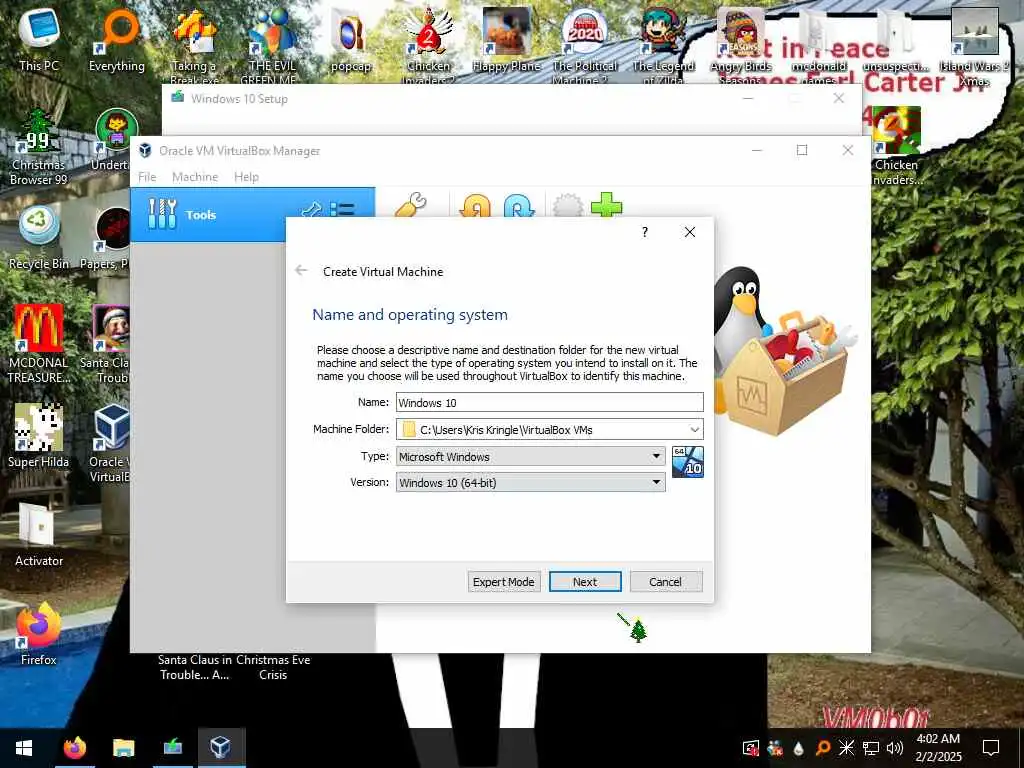The width and height of the screenshot is (1024, 768).
Task: Click the VirtualBox taskbar button
Action: click(x=221, y=747)
